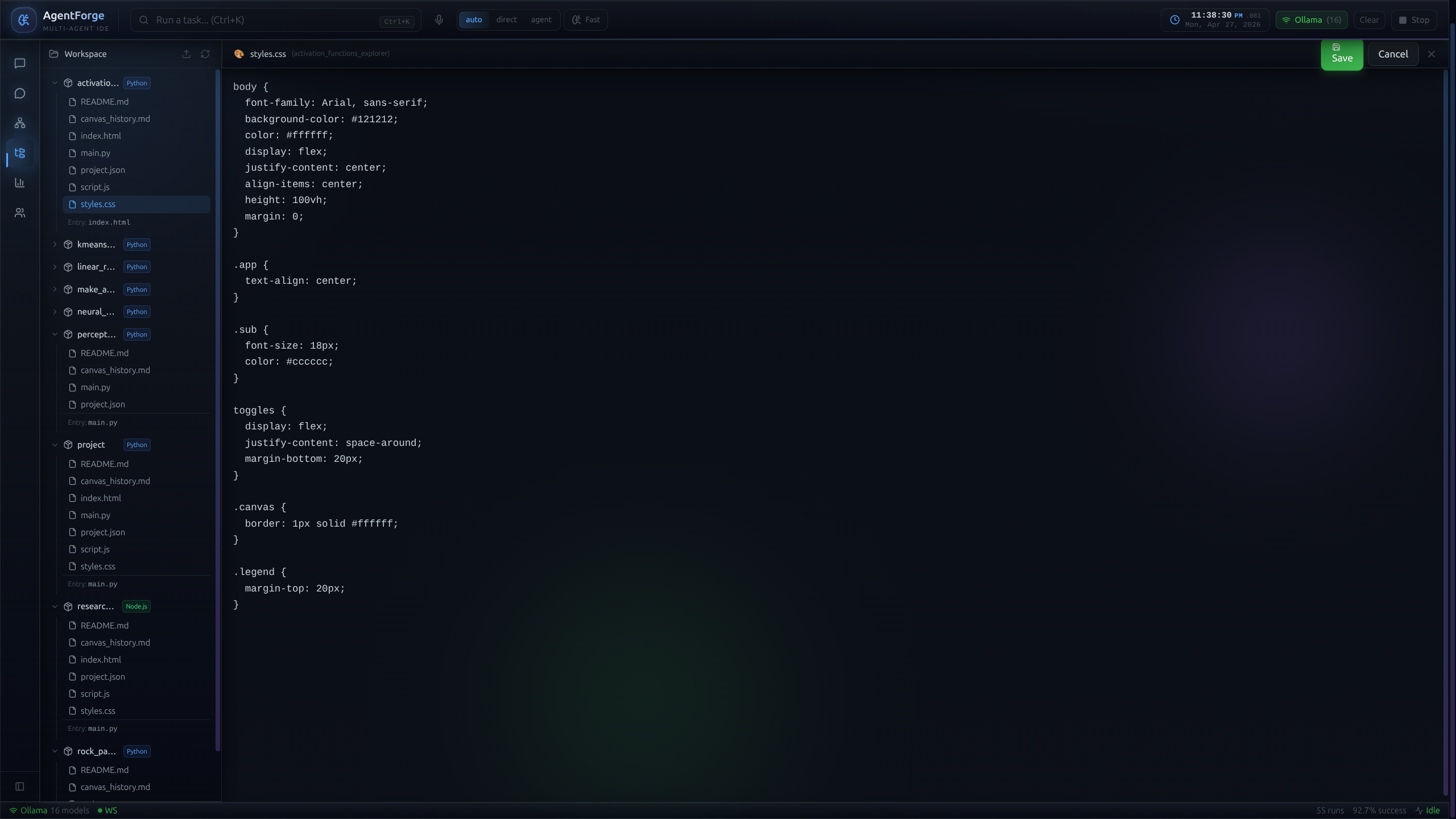Click 'Entry: index.html' under activation project
1456x819 pixels.
pyautogui.click(x=99, y=222)
